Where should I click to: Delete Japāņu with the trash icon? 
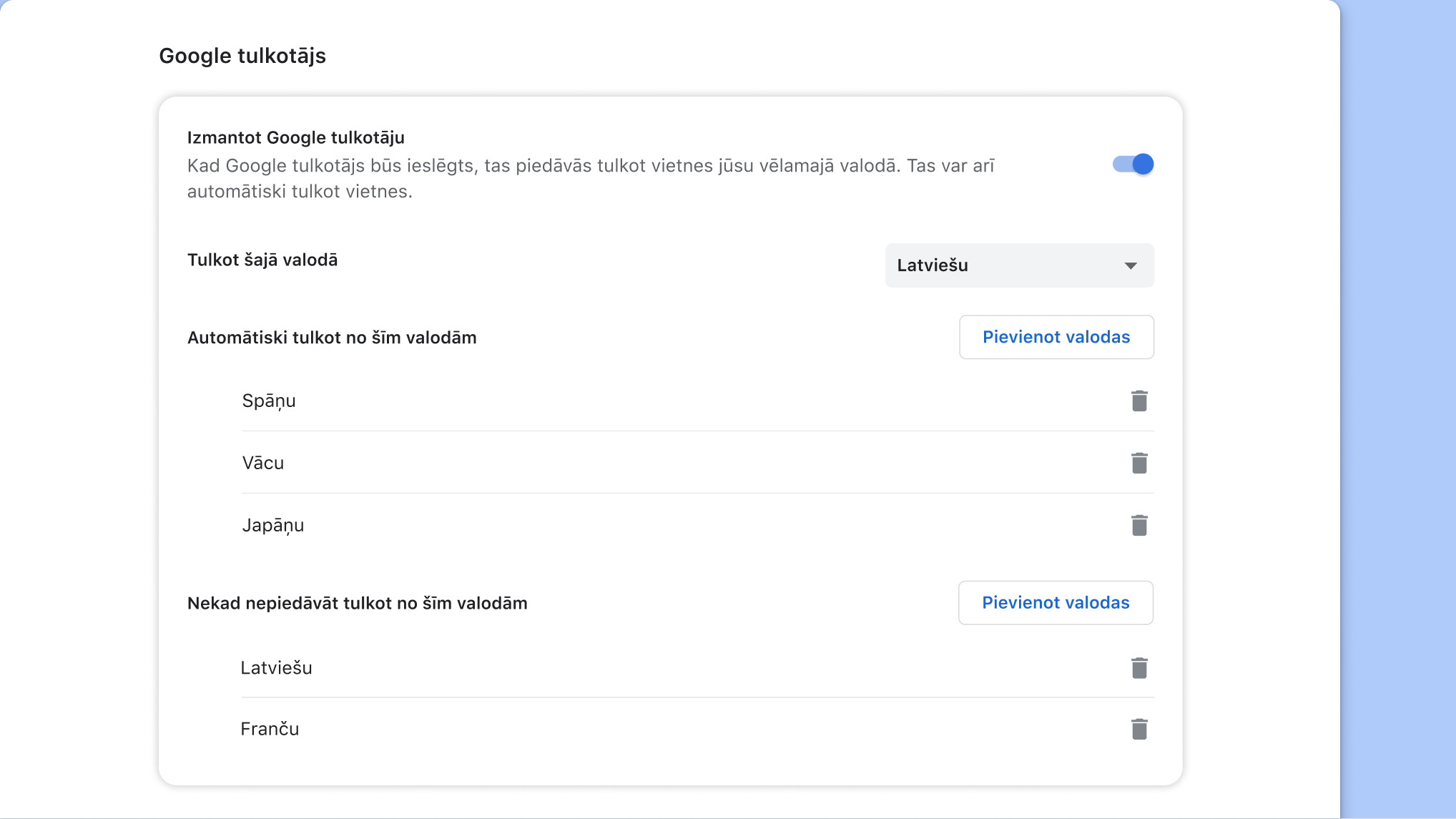pyautogui.click(x=1139, y=524)
